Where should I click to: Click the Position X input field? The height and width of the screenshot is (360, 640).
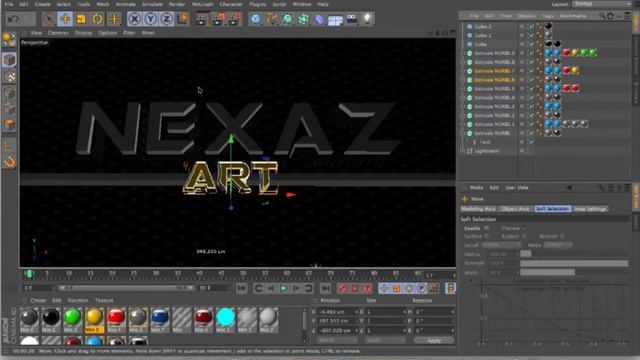338,312
